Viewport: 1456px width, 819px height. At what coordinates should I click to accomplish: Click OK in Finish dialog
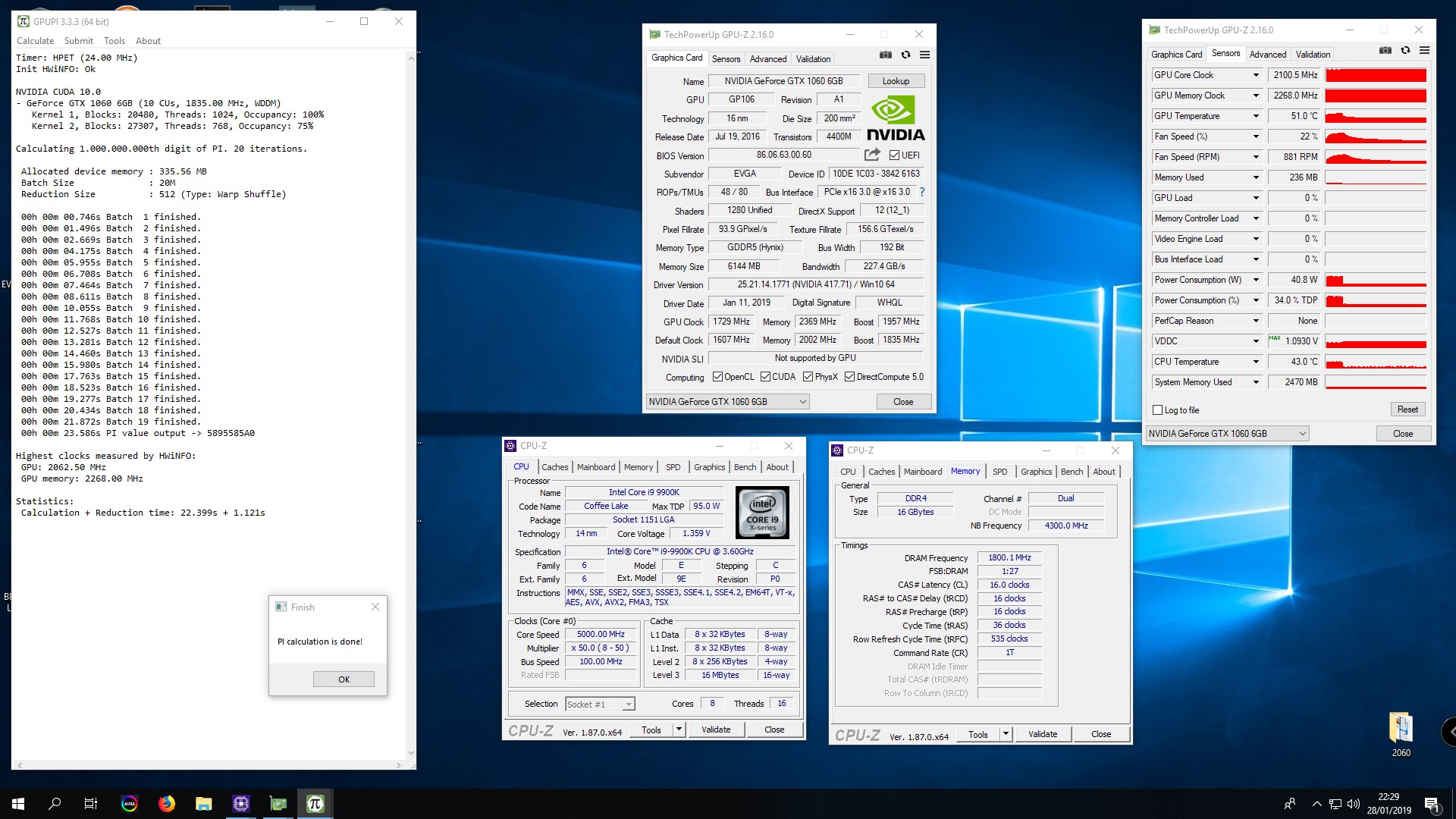tap(344, 679)
